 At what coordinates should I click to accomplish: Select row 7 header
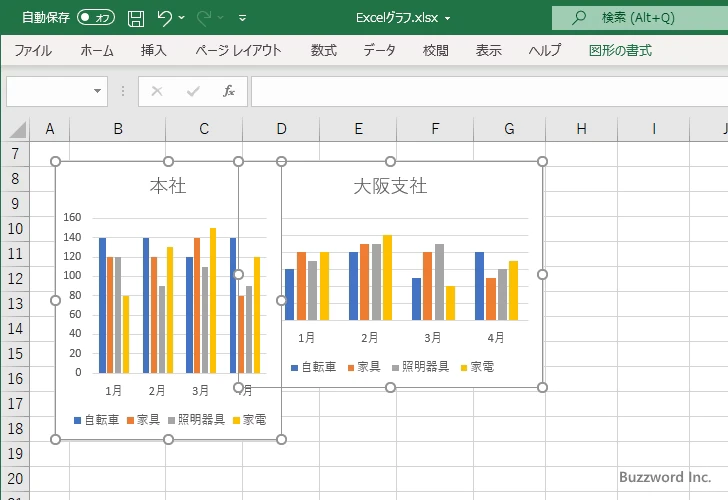(15, 154)
